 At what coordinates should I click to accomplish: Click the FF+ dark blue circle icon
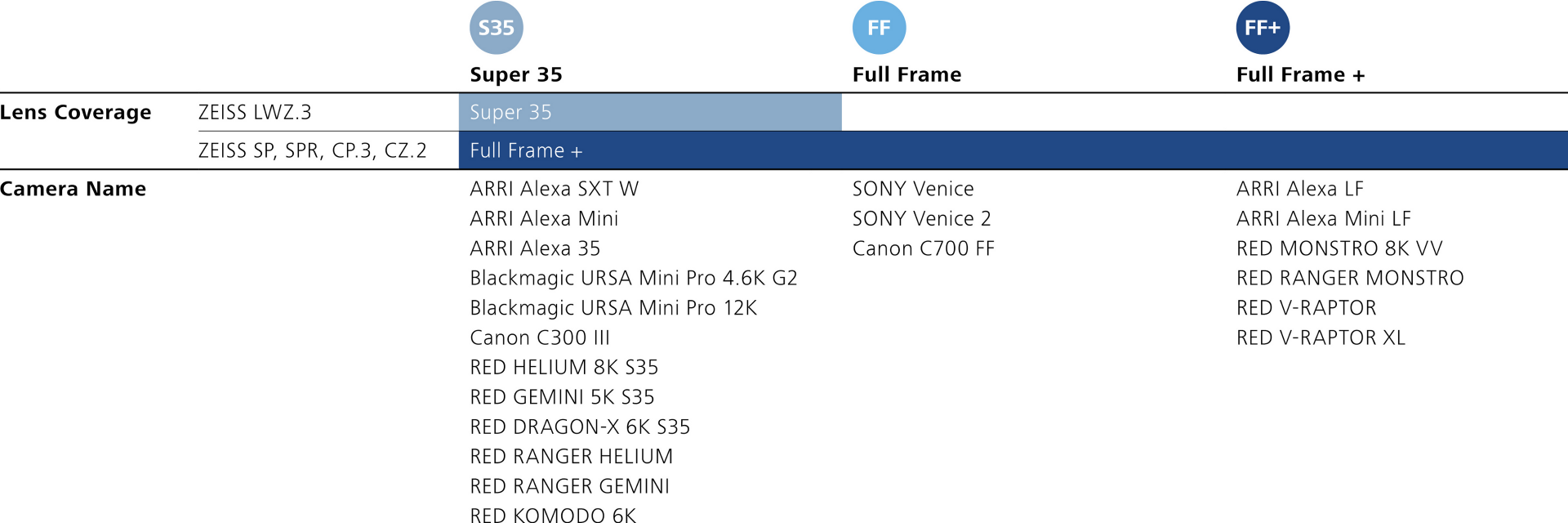point(1263,28)
